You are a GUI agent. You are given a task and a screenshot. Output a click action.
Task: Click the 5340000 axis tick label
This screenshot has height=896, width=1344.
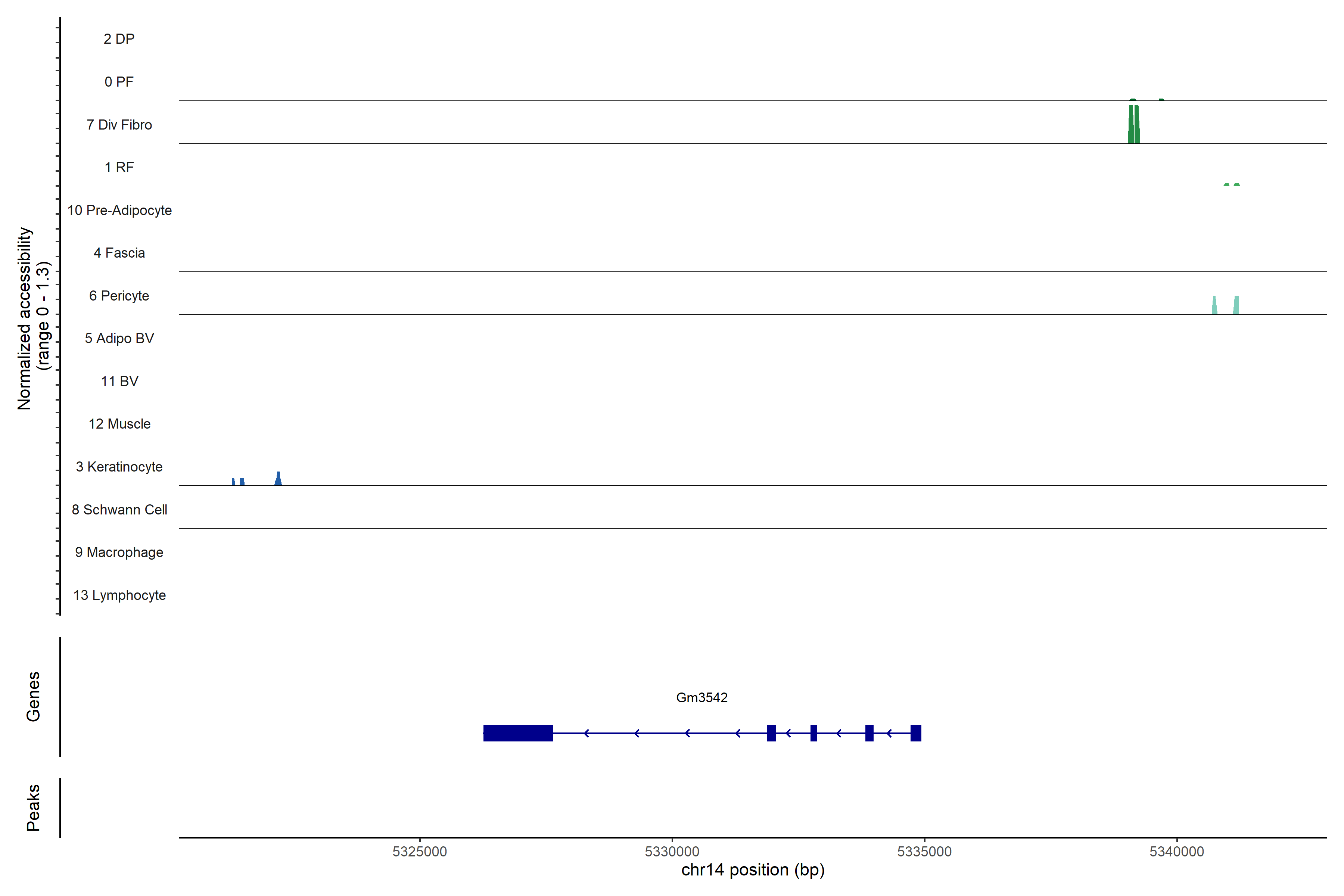pyautogui.click(x=1177, y=852)
